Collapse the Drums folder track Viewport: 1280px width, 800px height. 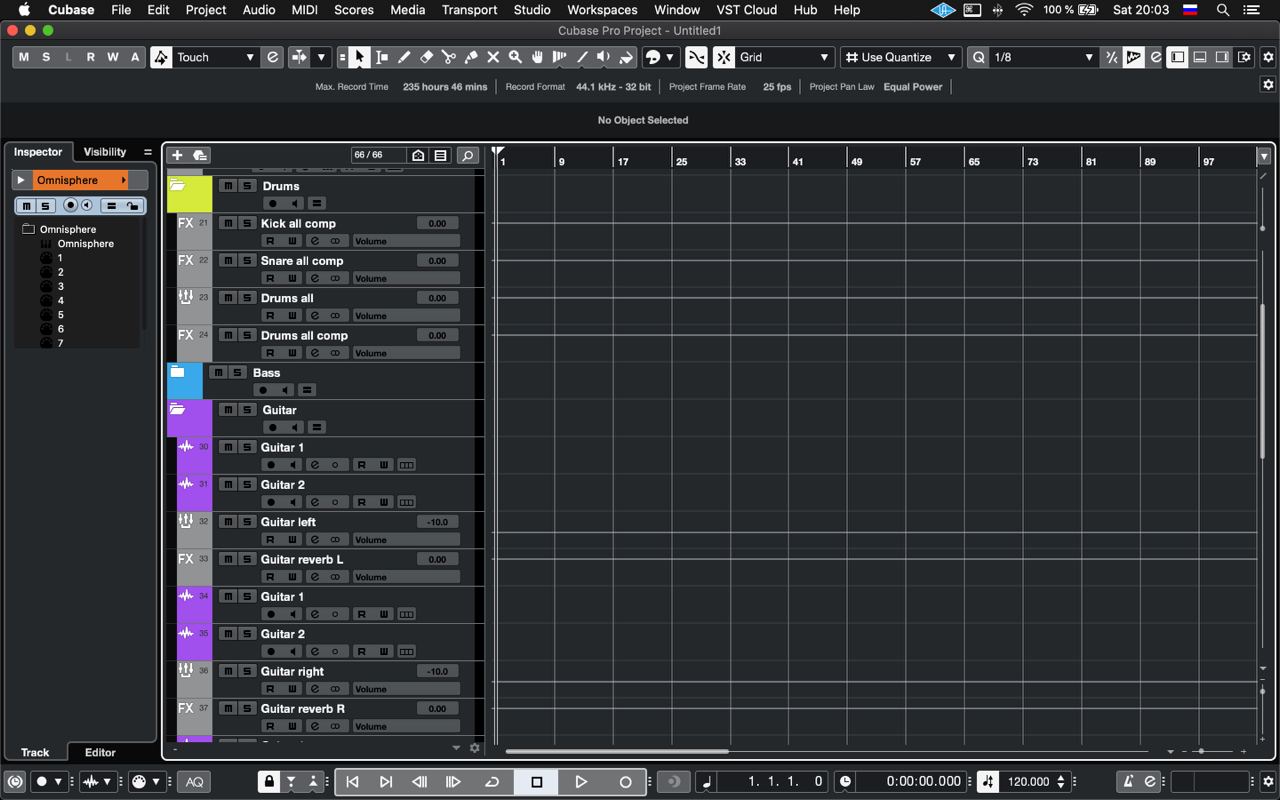tap(177, 186)
